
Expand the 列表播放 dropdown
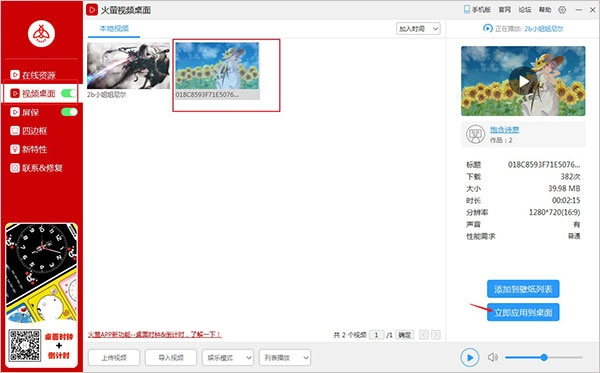tap(285, 358)
